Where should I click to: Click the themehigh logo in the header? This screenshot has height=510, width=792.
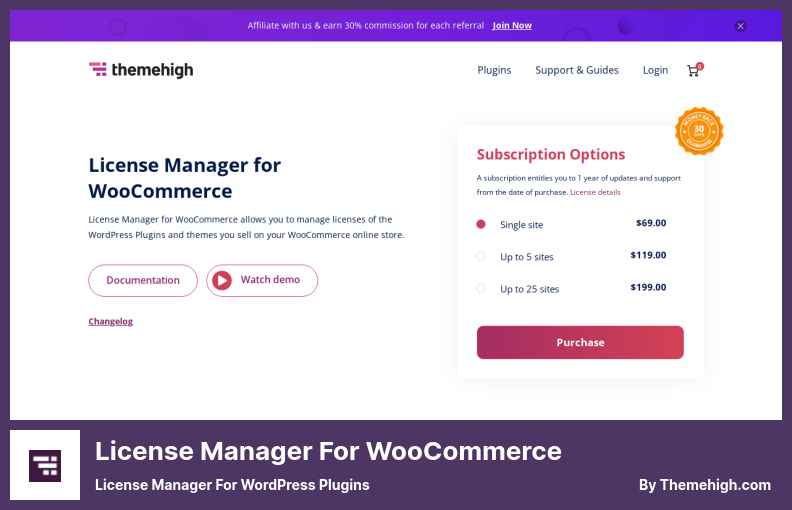click(x=141, y=70)
